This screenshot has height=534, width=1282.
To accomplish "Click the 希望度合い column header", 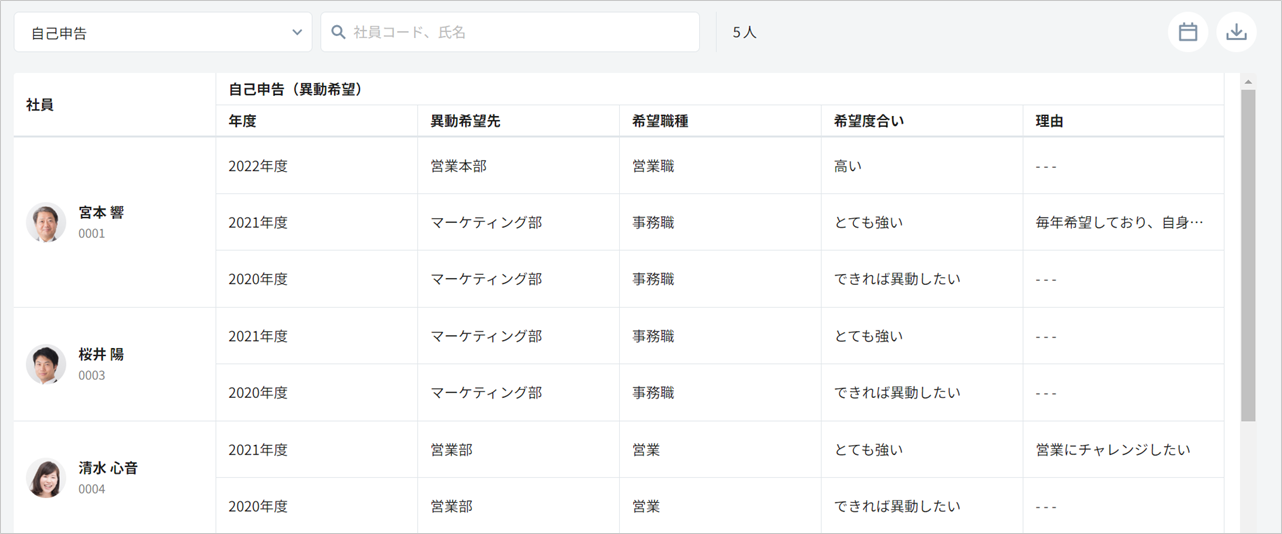I will click(868, 121).
